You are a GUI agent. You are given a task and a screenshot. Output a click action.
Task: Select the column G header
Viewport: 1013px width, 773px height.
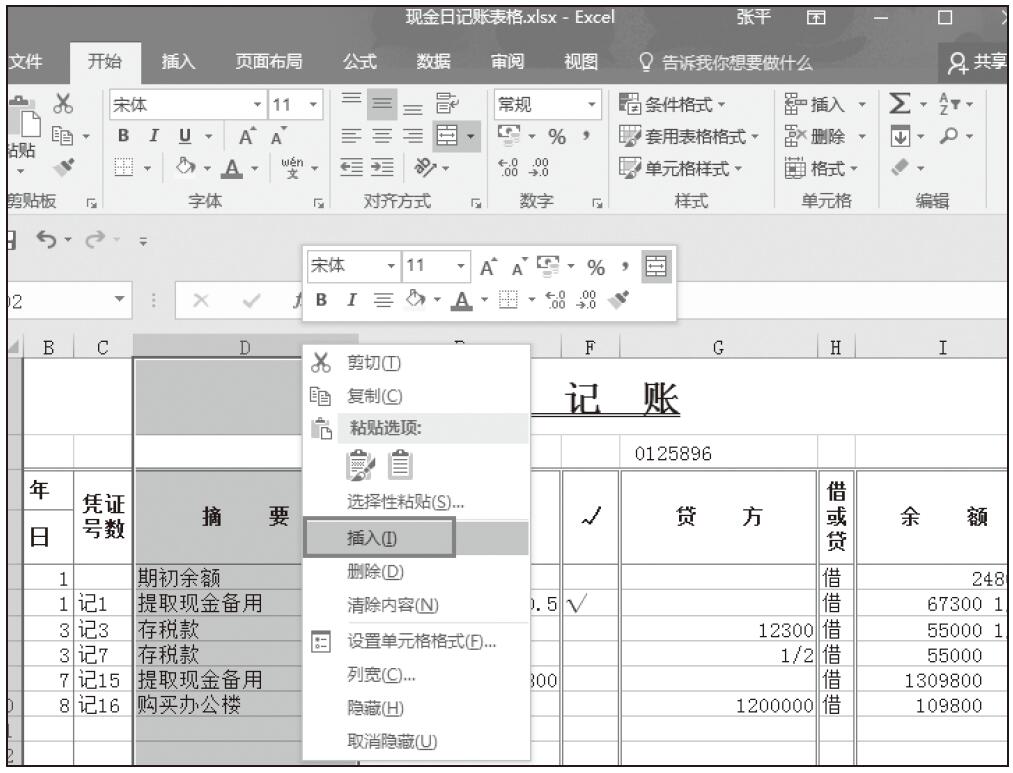point(718,347)
